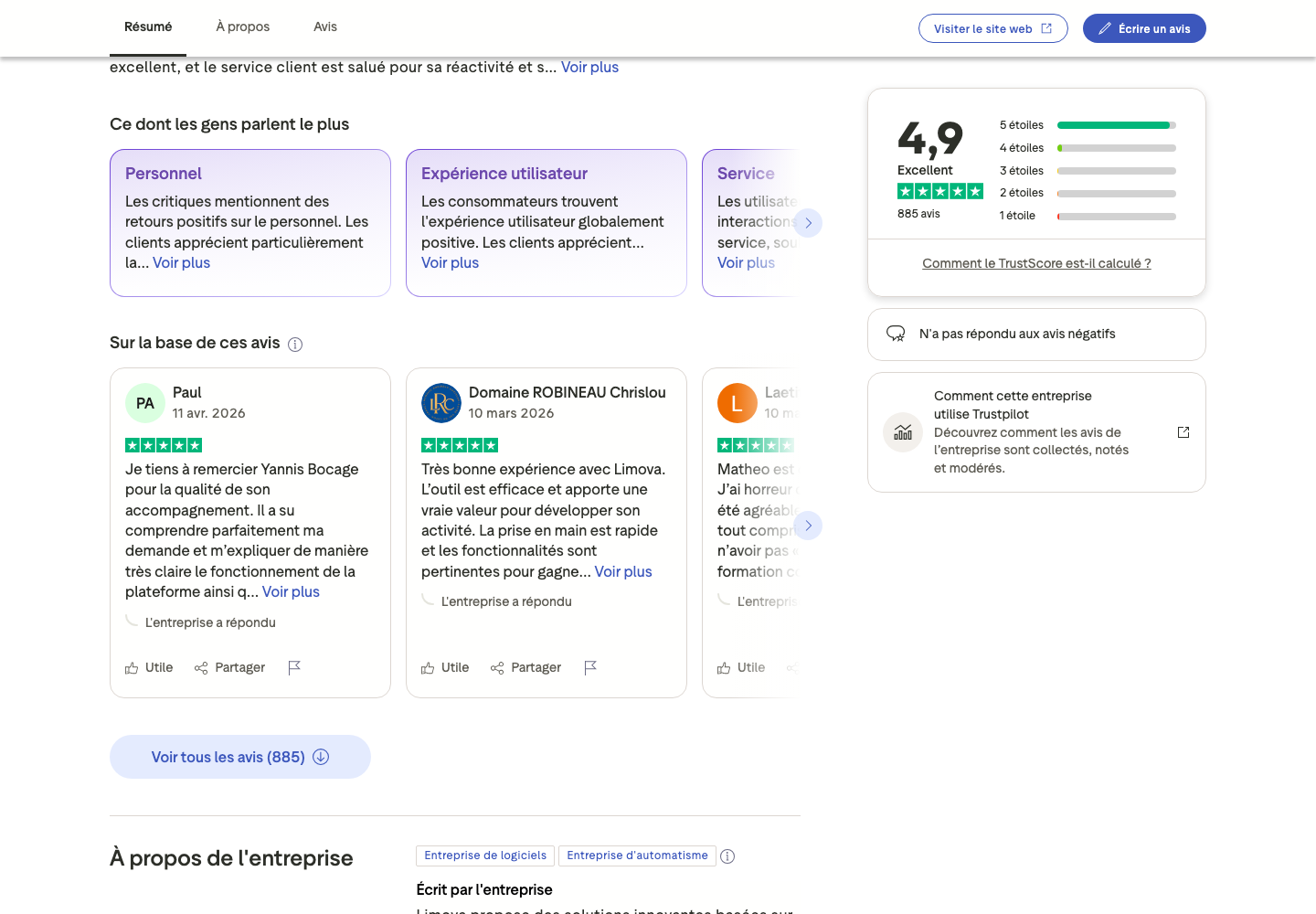The image size is (1316, 914).
Task: Switch to the Avis tab
Action: click(324, 27)
